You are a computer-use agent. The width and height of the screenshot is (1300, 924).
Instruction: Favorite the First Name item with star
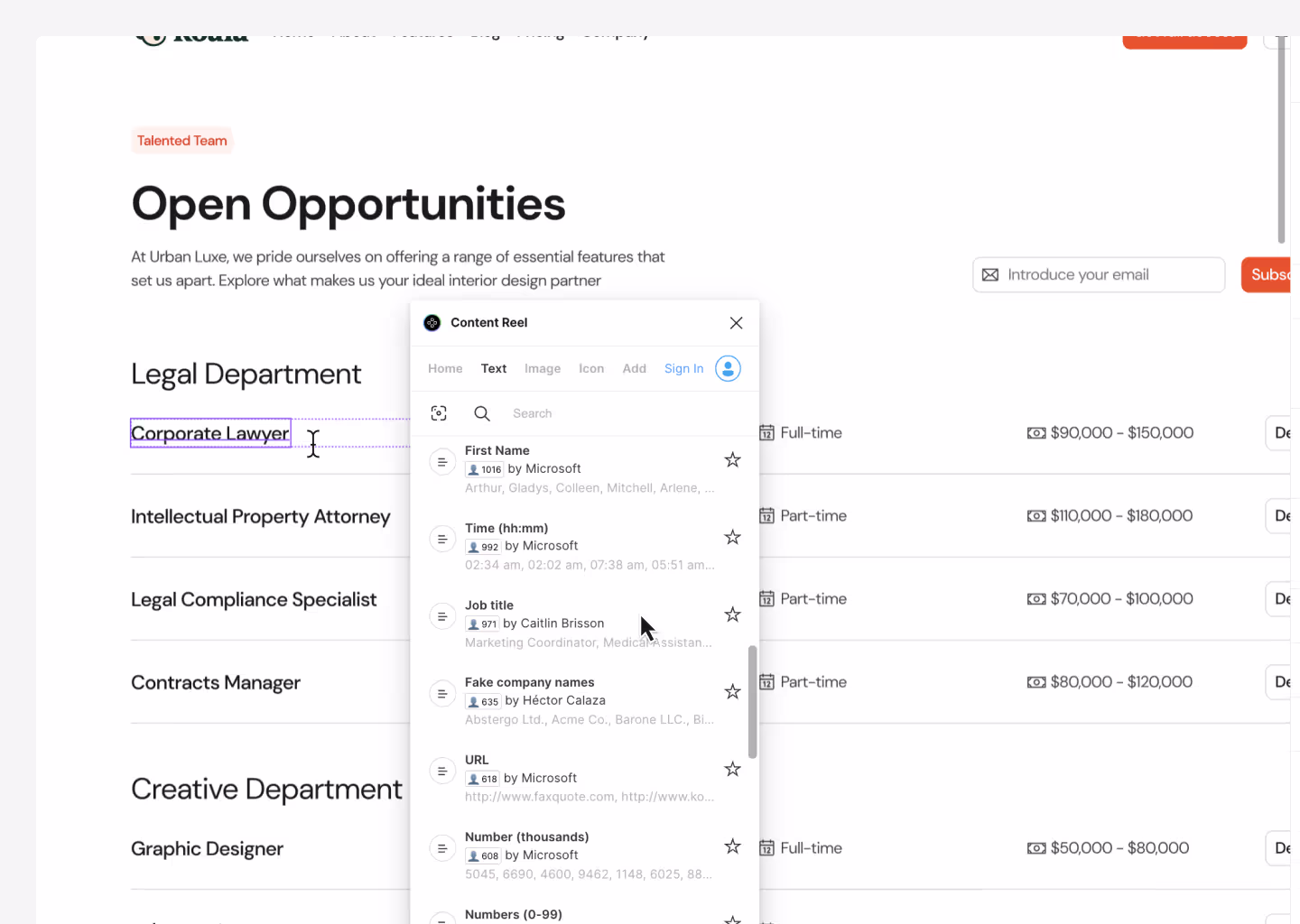tap(733, 460)
